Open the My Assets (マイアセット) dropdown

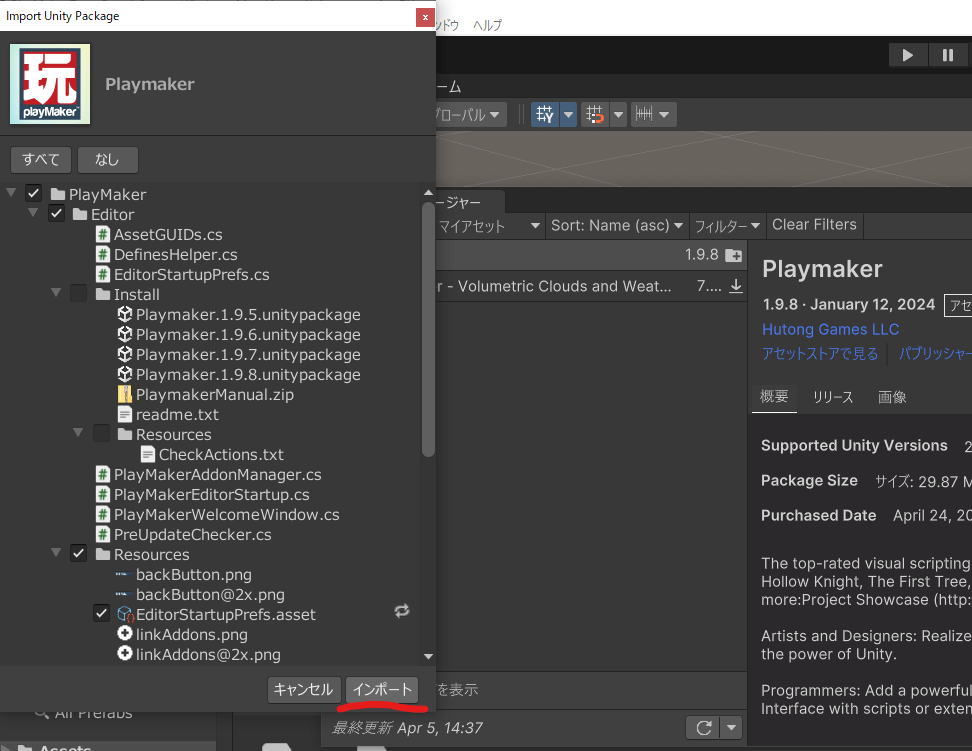click(x=489, y=226)
